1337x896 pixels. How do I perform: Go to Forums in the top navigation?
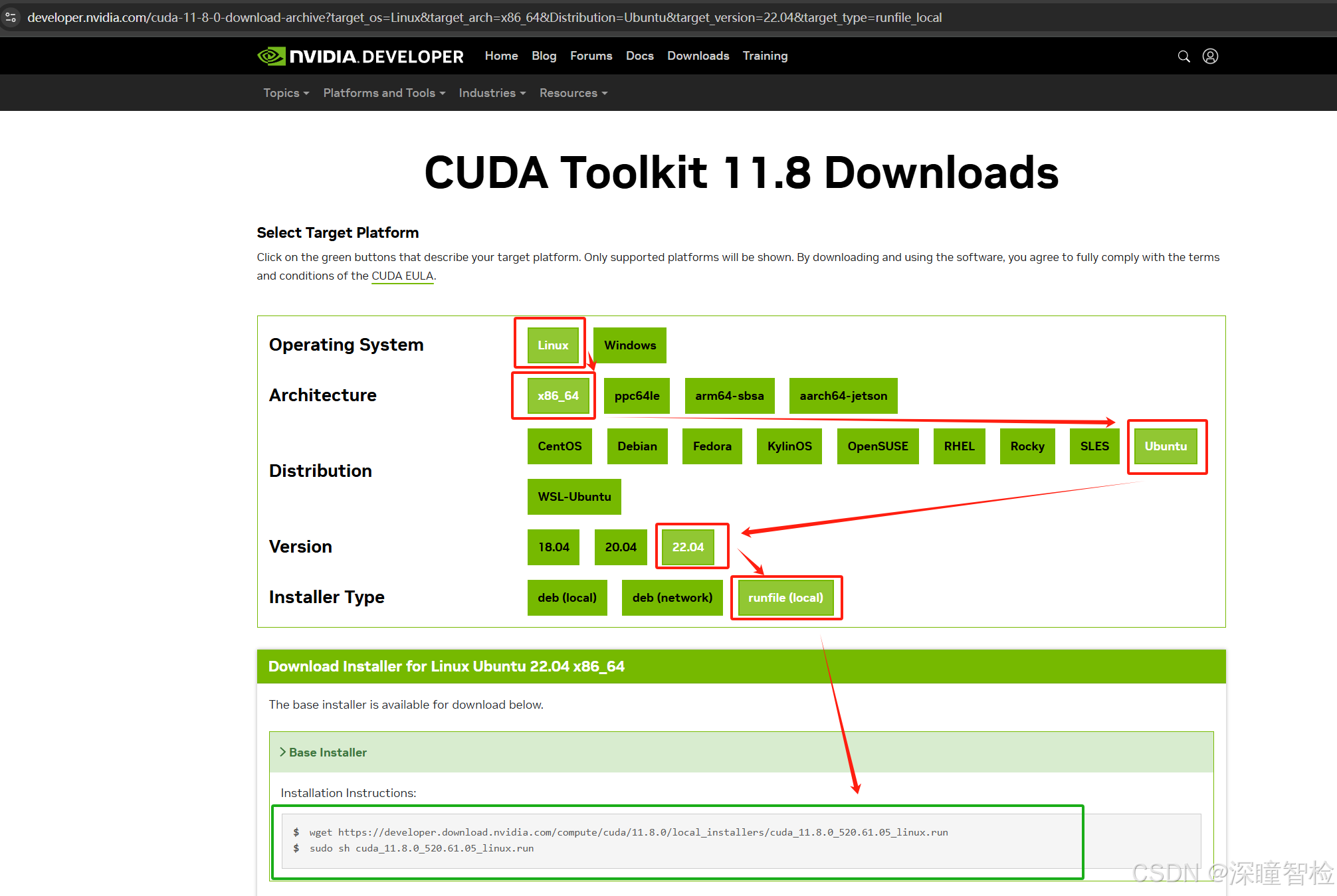tap(591, 56)
